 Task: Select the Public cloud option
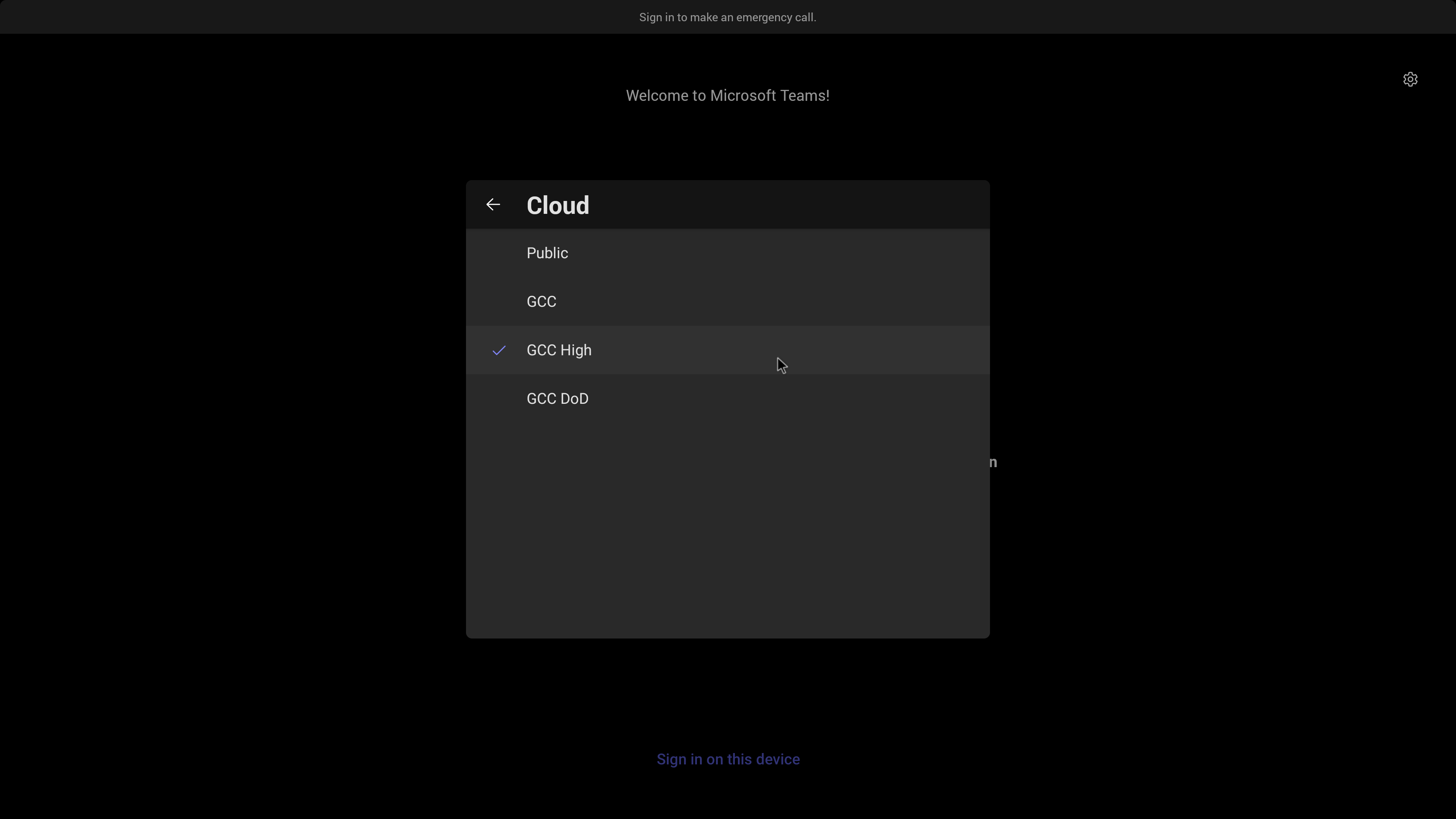pos(546,253)
